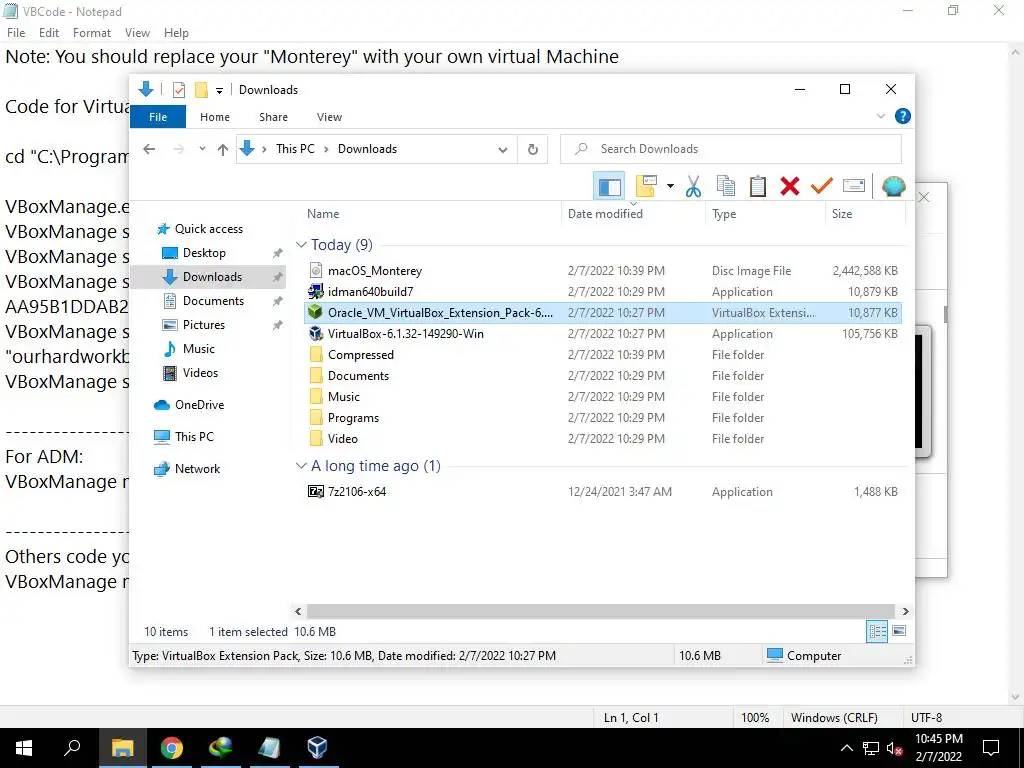
Task: Paste with the clipboard toolbar icon
Action: tap(758, 187)
